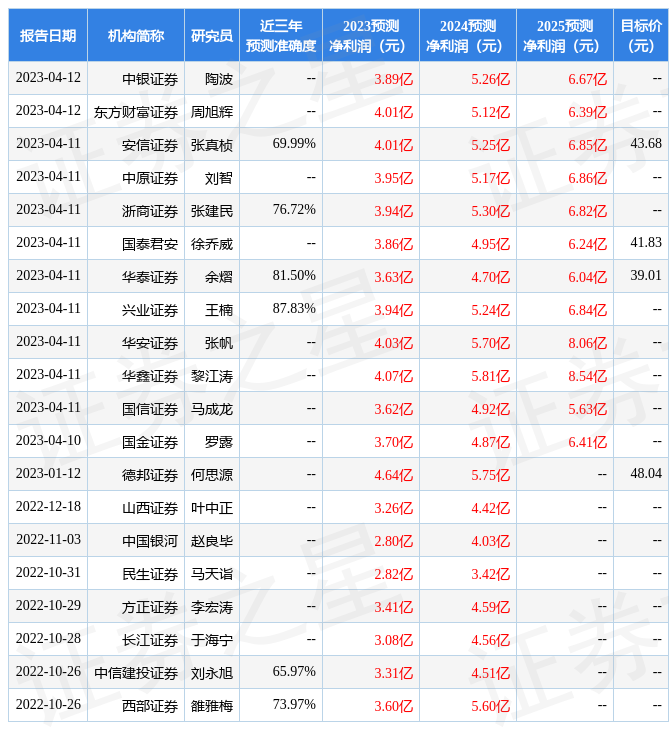Click accuracy value 73.97%
Screen dimensions: 669x730
click(294, 705)
